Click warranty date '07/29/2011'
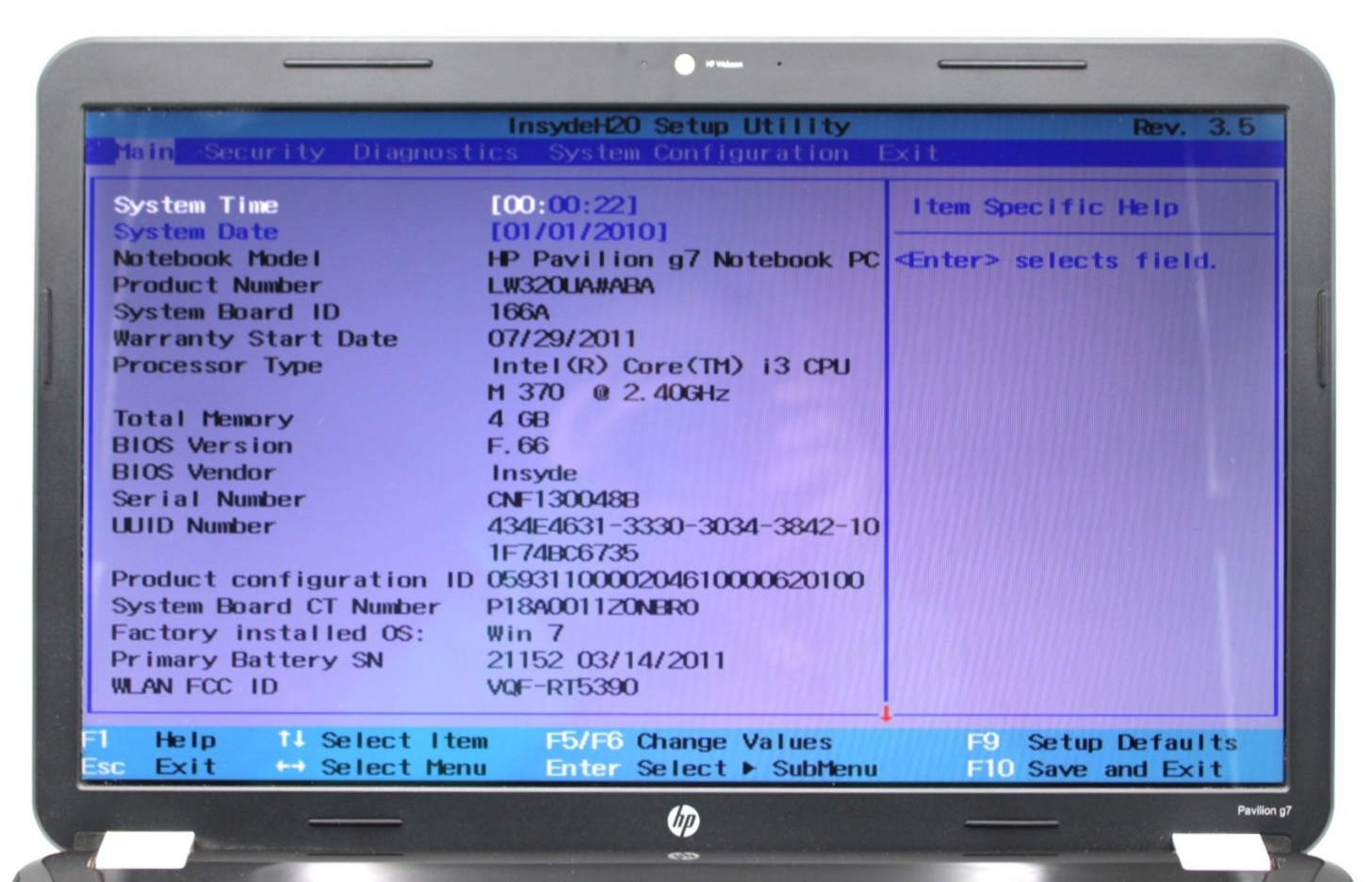 [x=563, y=338]
